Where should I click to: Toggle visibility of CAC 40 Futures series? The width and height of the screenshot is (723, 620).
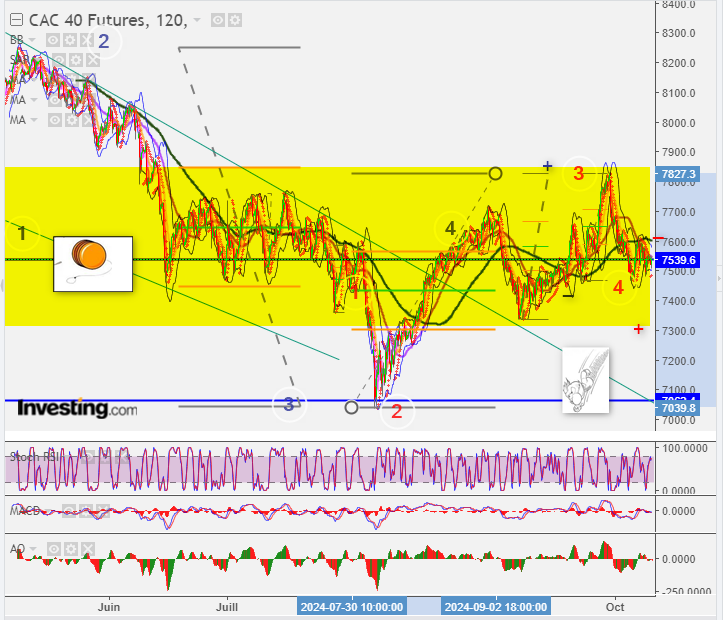click(218, 20)
